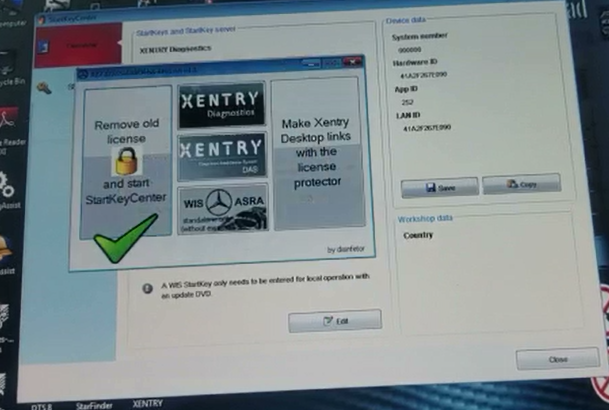Click the Hardware ID value
609x410 pixels.
tap(424, 75)
